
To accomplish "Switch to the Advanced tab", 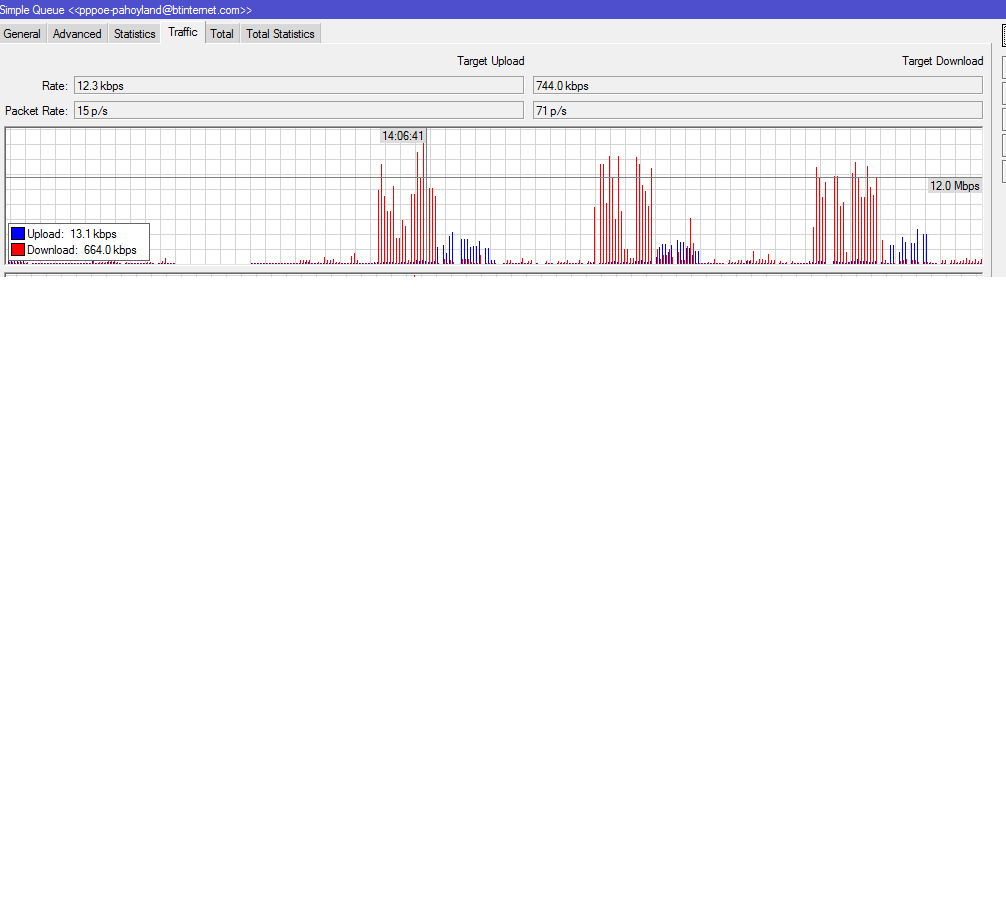I will [77, 34].
